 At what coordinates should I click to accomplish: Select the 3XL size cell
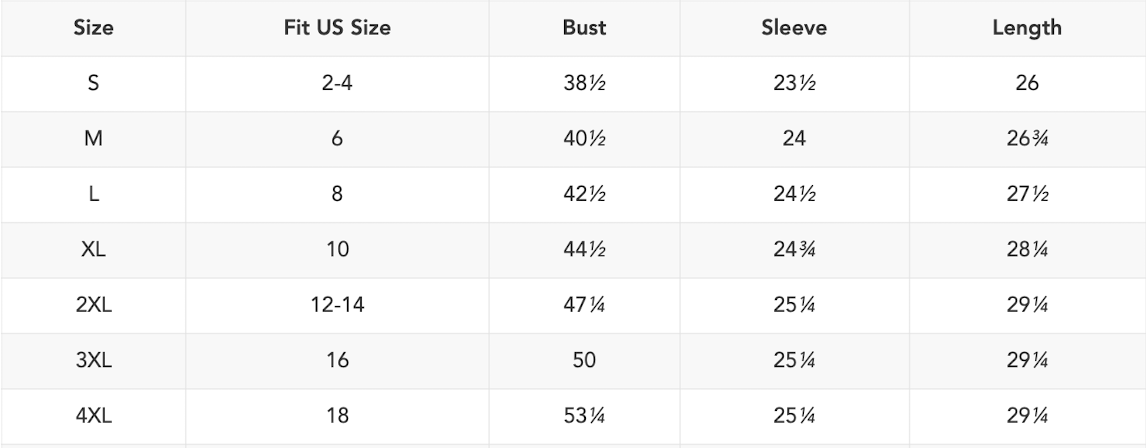coord(93,361)
